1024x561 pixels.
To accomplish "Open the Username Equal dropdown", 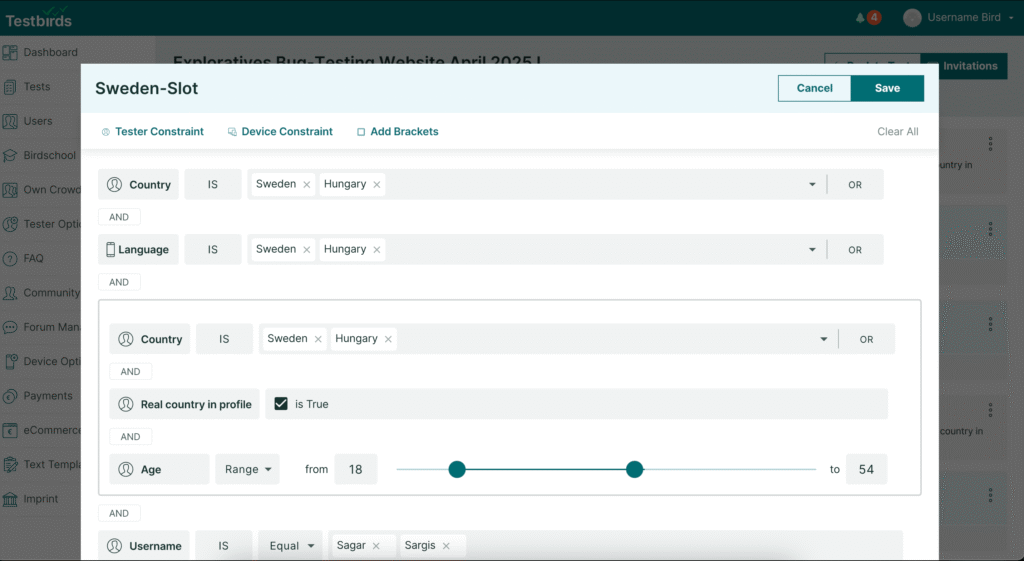I will click(x=291, y=545).
